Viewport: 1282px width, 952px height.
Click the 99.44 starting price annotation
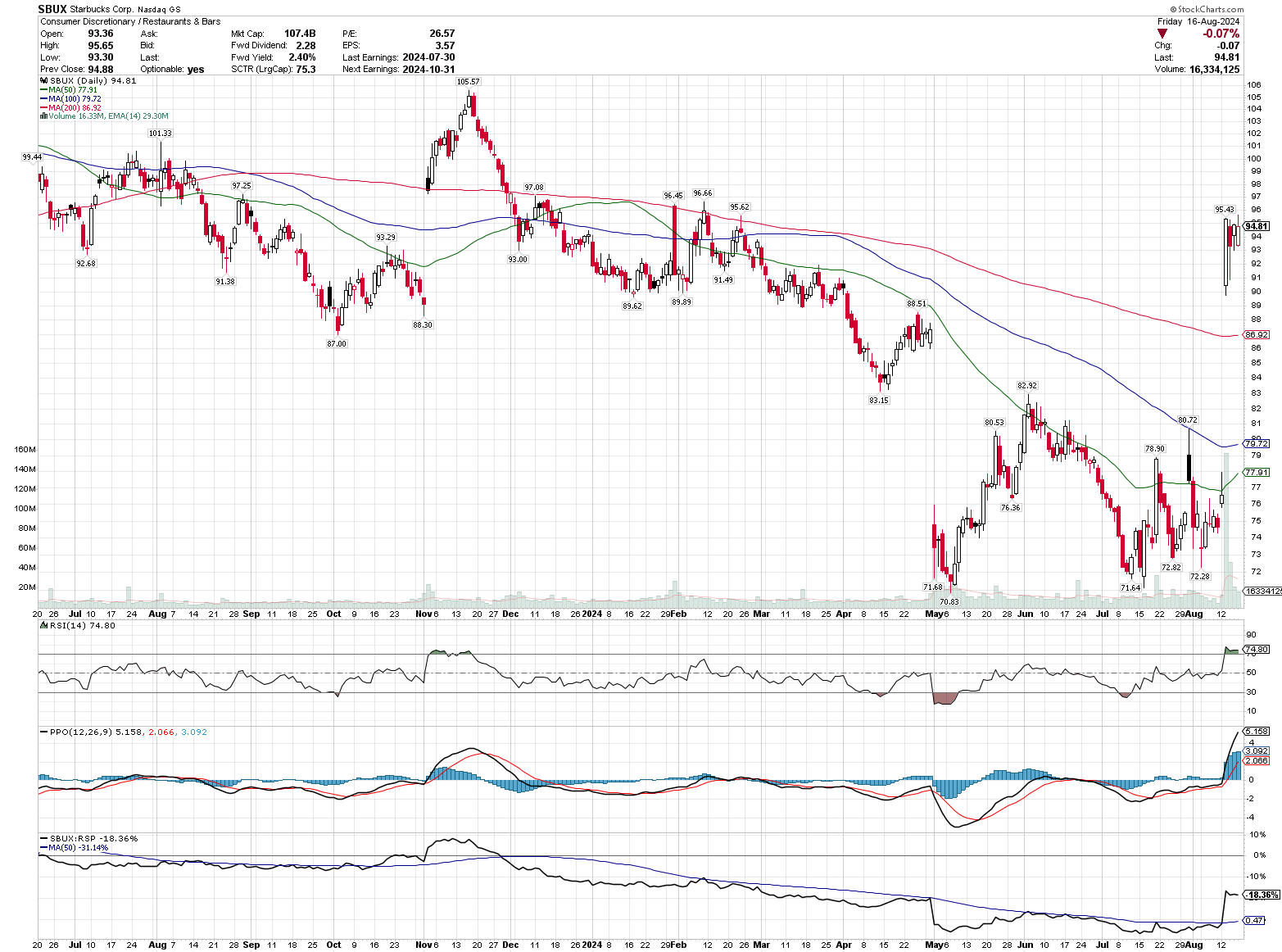(32, 156)
